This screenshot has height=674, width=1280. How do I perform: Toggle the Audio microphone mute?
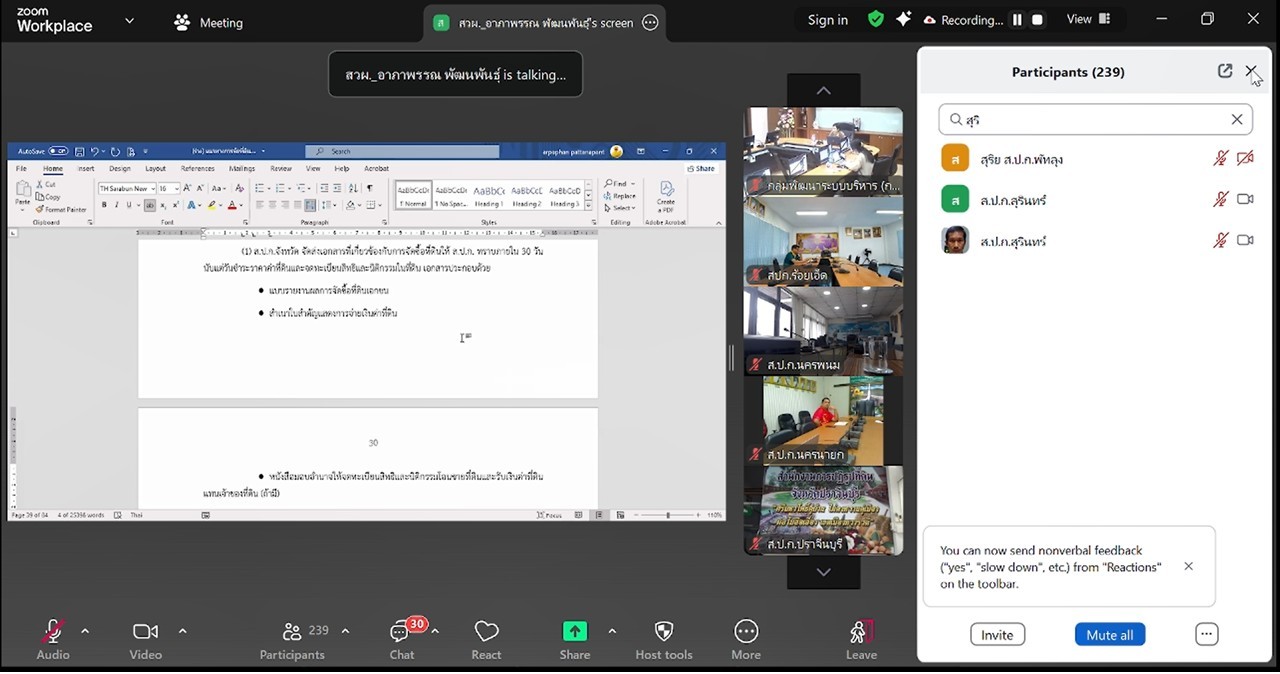point(52,631)
